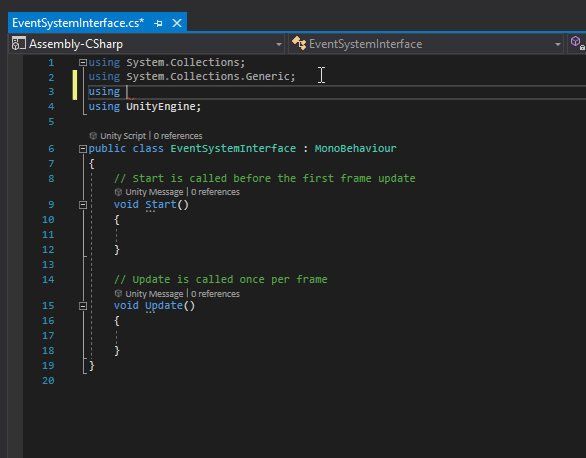Viewport: 586px width, 458px height.
Task: Click MonoBehaviour base class name
Action: (355, 149)
